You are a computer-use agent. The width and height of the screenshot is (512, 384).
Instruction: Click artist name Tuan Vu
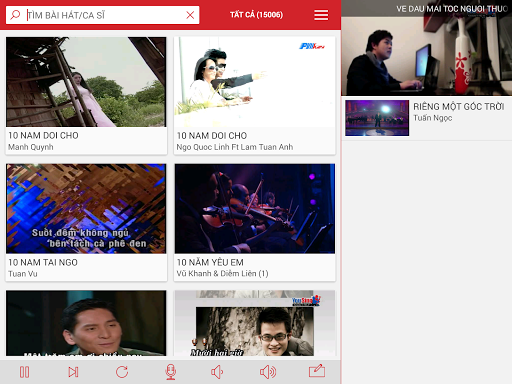pyautogui.click(x=23, y=274)
